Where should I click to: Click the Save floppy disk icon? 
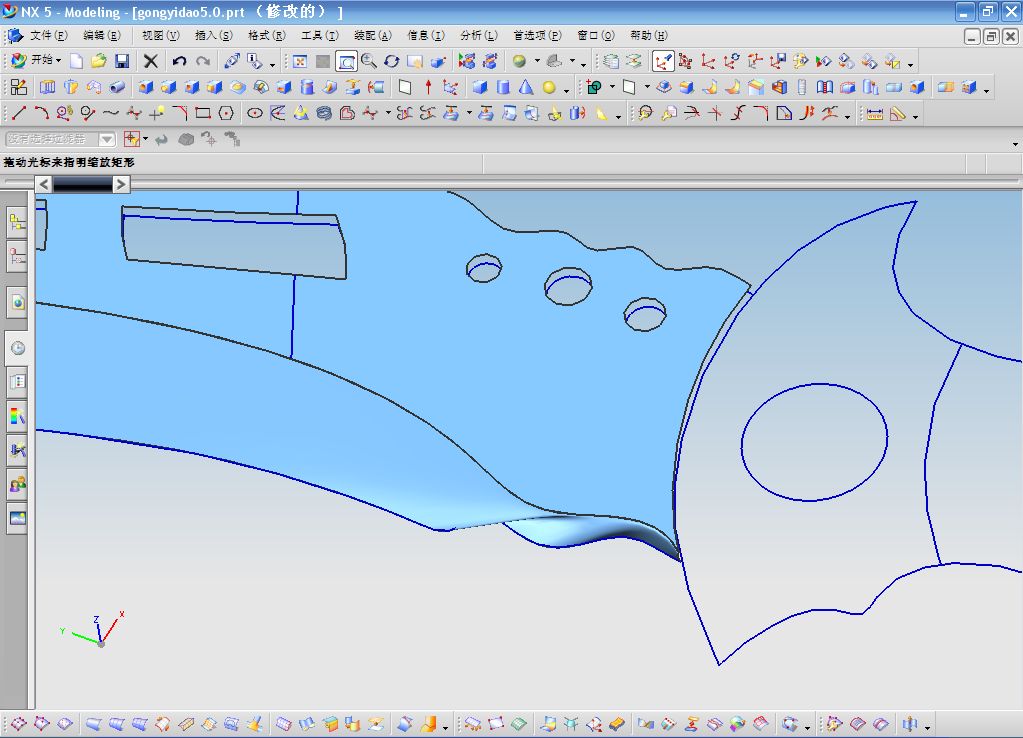pos(122,61)
